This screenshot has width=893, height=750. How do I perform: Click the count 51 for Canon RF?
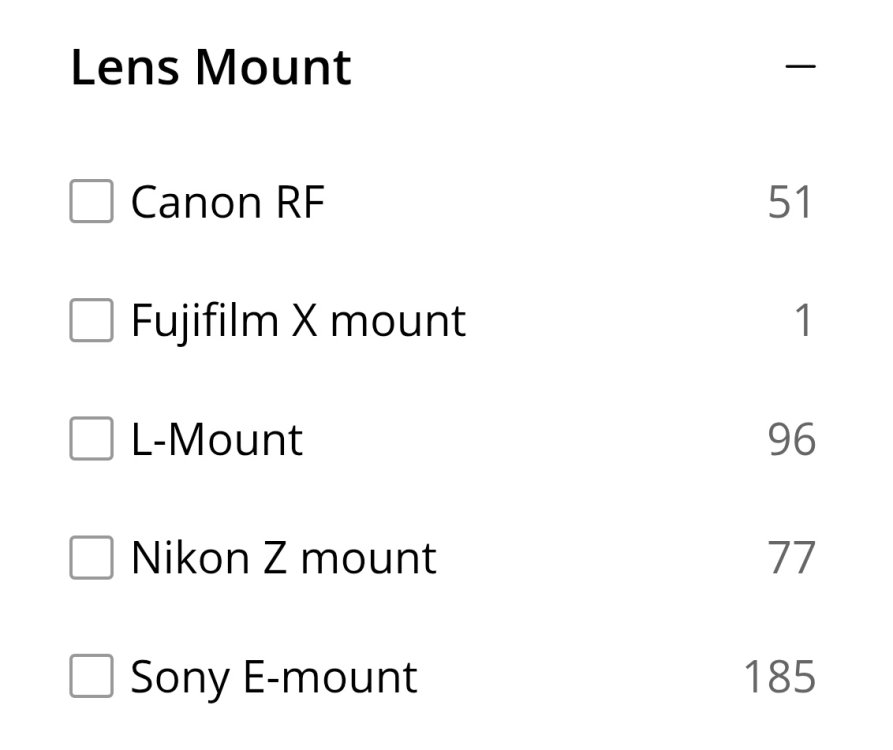click(790, 203)
